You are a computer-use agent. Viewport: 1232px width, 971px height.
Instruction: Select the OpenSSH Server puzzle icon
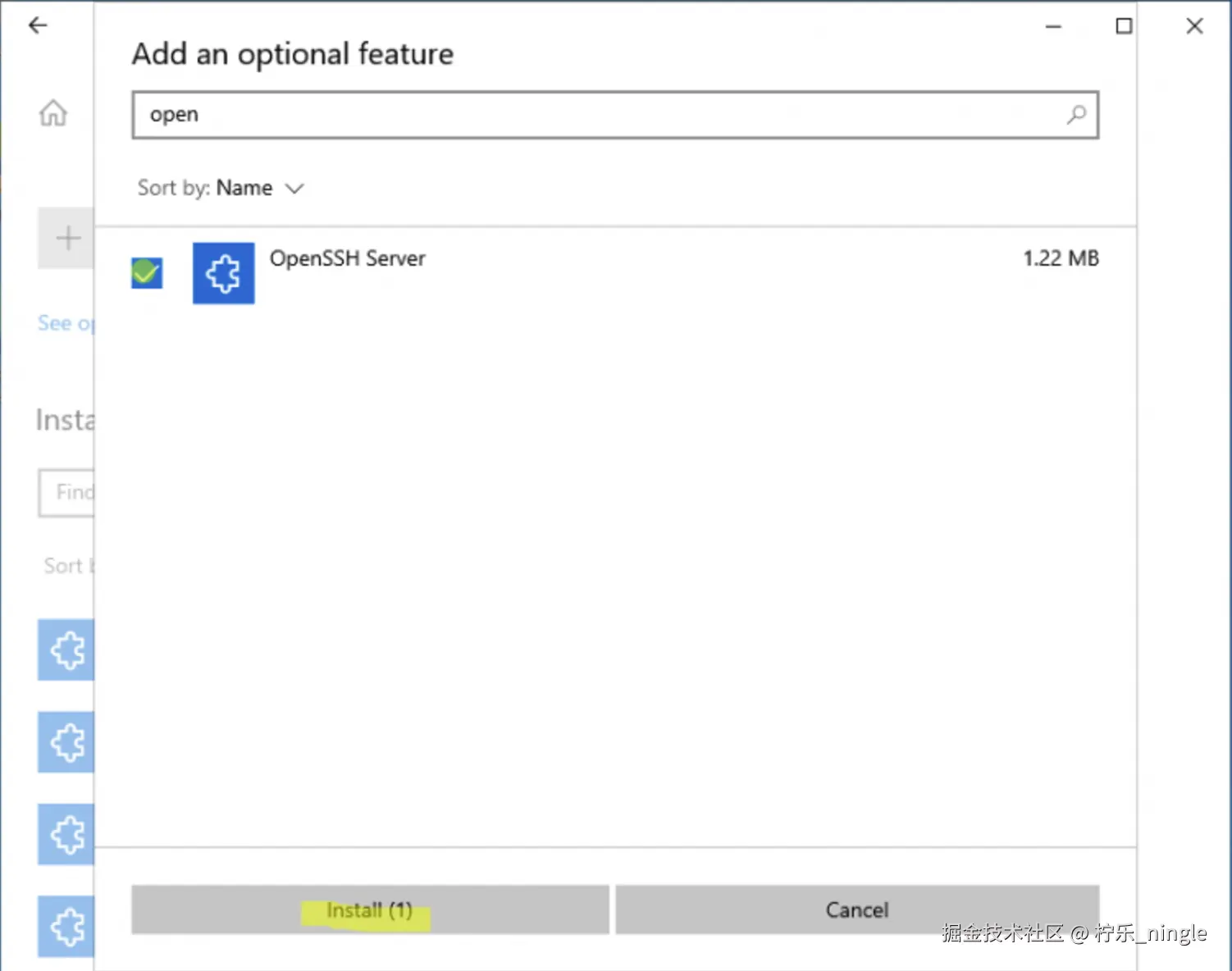(x=223, y=273)
